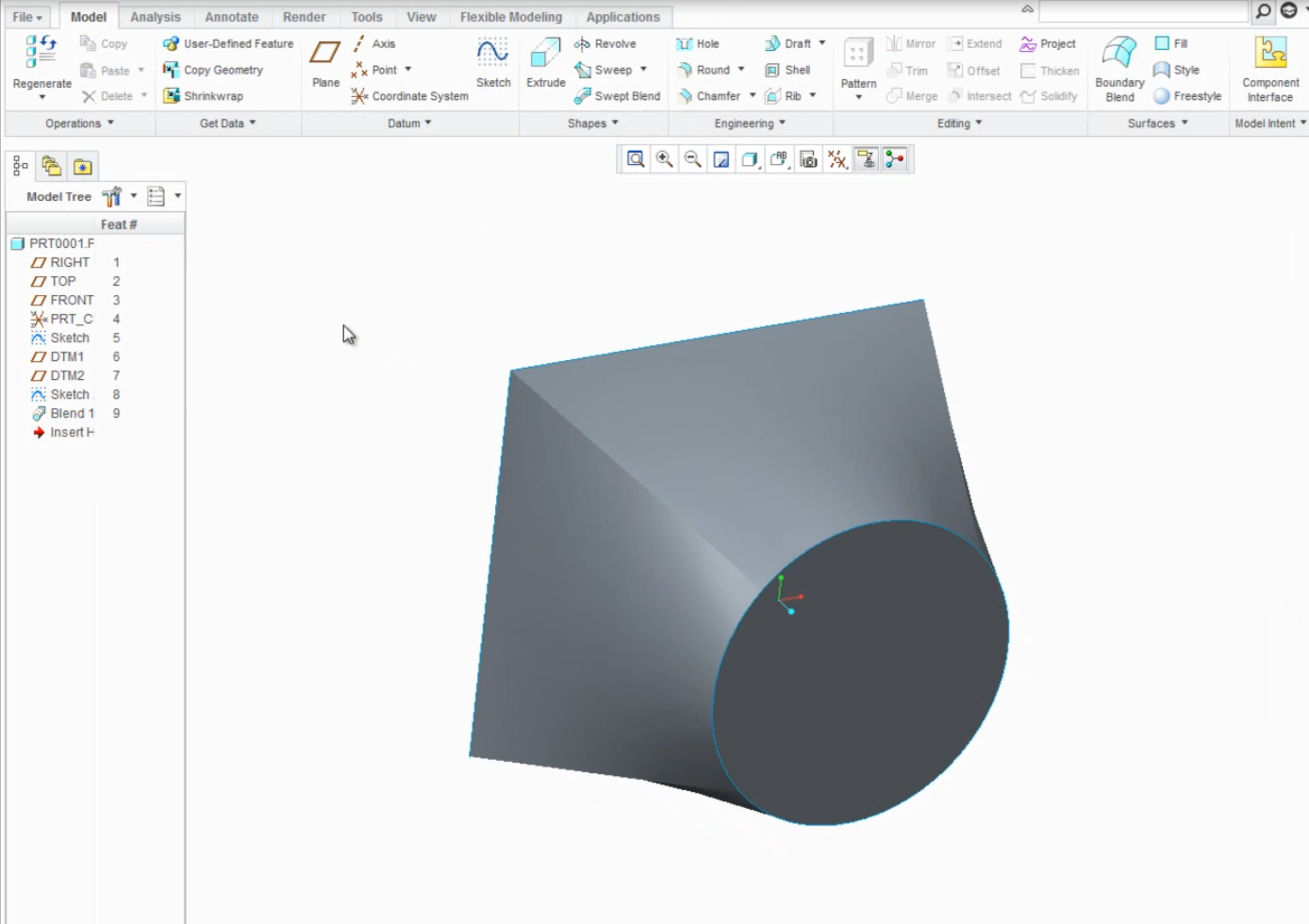Open the Tools tab
1309x924 pixels.
[x=367, y=17]
